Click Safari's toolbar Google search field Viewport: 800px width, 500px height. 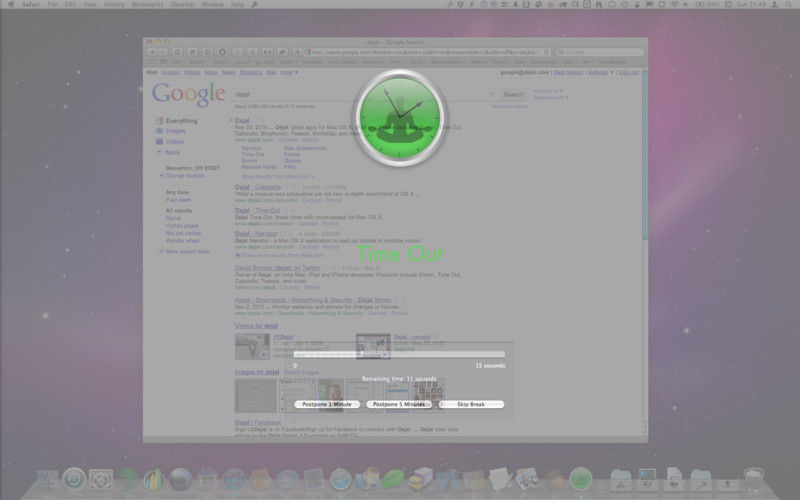(x=600, y=52)
